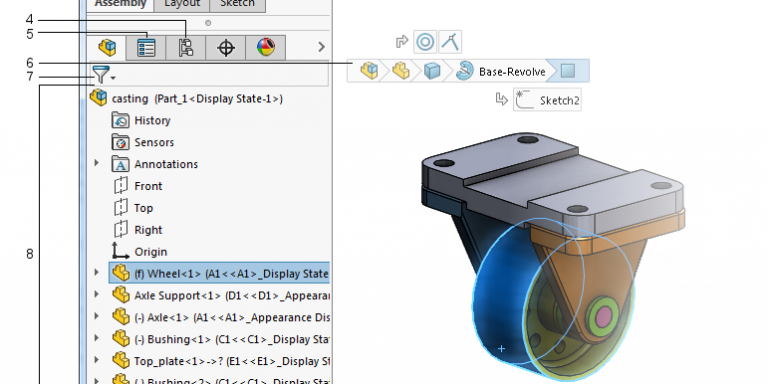The height and width of the screenshot is (384, 768).
Task: Click the solid body icon in breadcrumbs
Action: tap(432, 71)
